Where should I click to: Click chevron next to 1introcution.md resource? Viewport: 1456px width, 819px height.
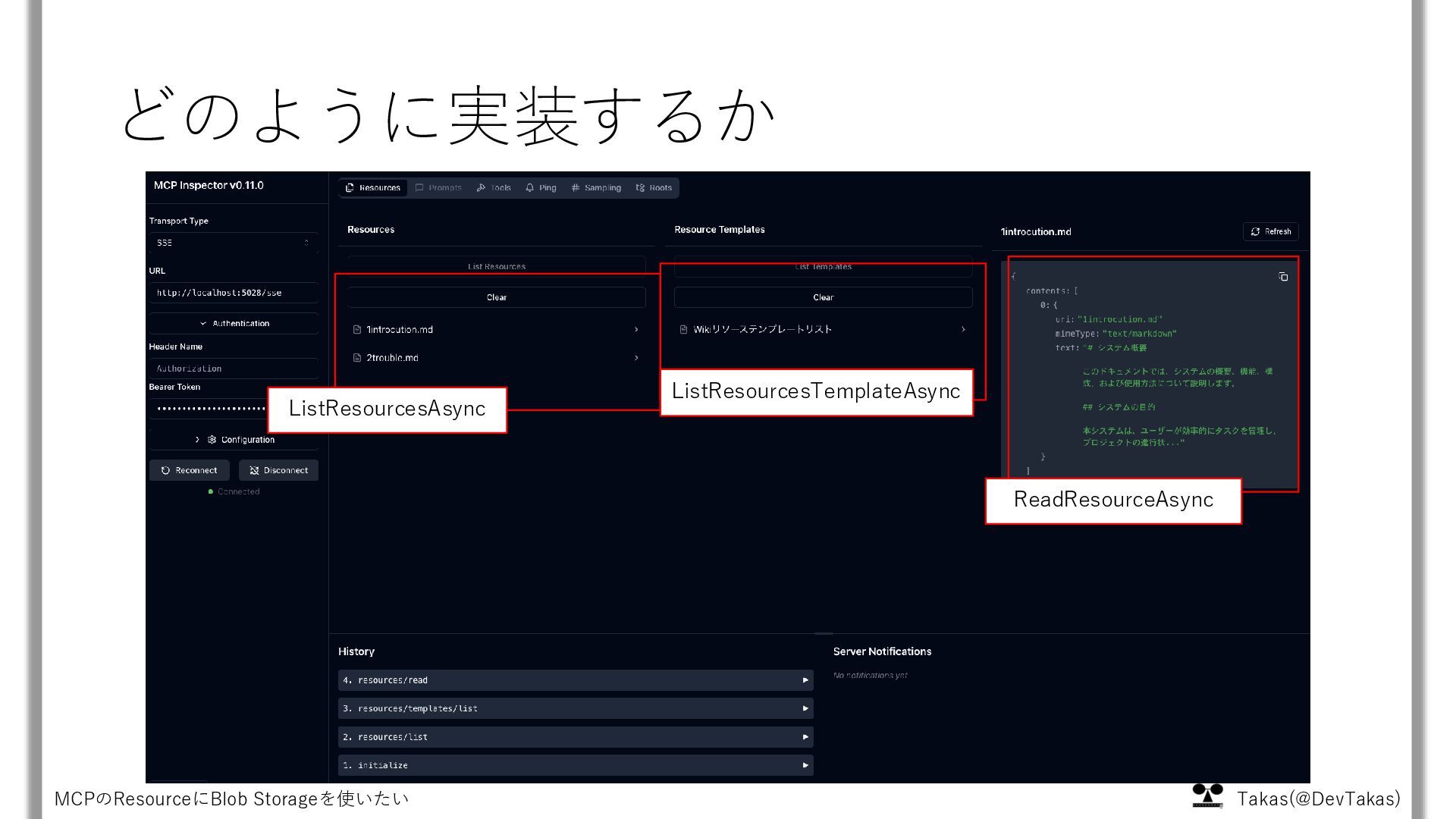point(636,329)
